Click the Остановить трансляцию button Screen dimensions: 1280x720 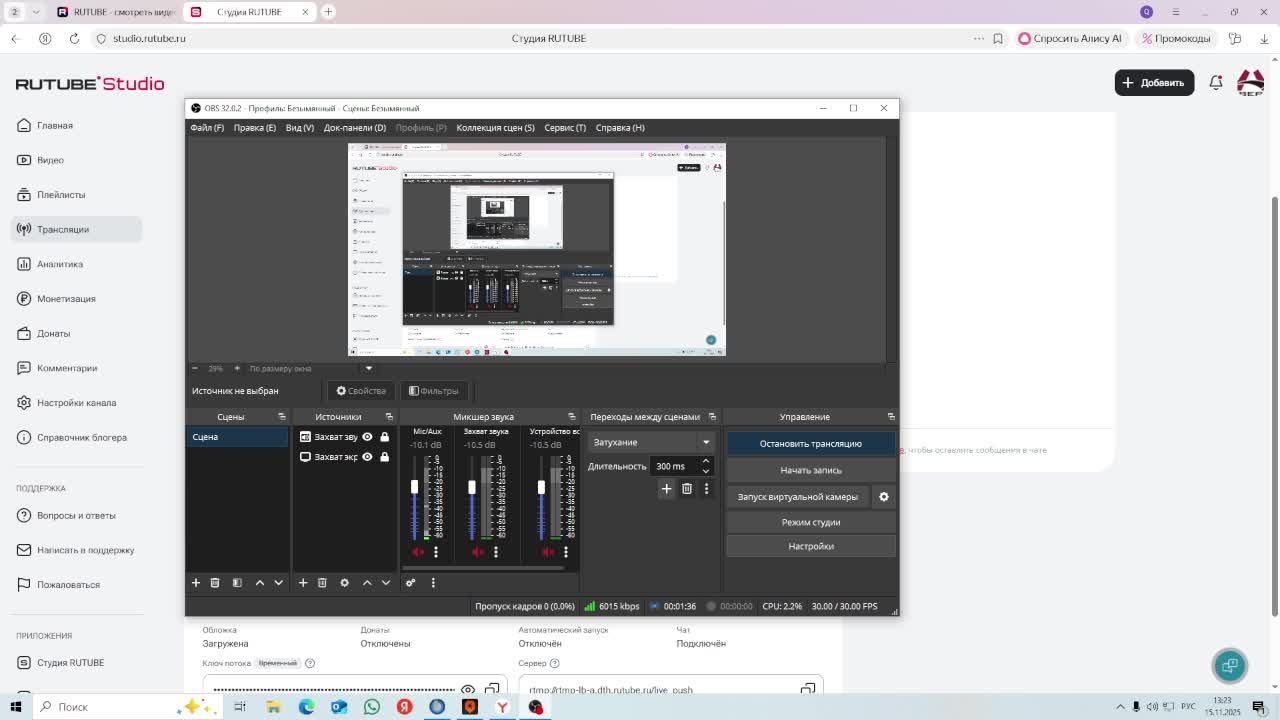point(810,444)
